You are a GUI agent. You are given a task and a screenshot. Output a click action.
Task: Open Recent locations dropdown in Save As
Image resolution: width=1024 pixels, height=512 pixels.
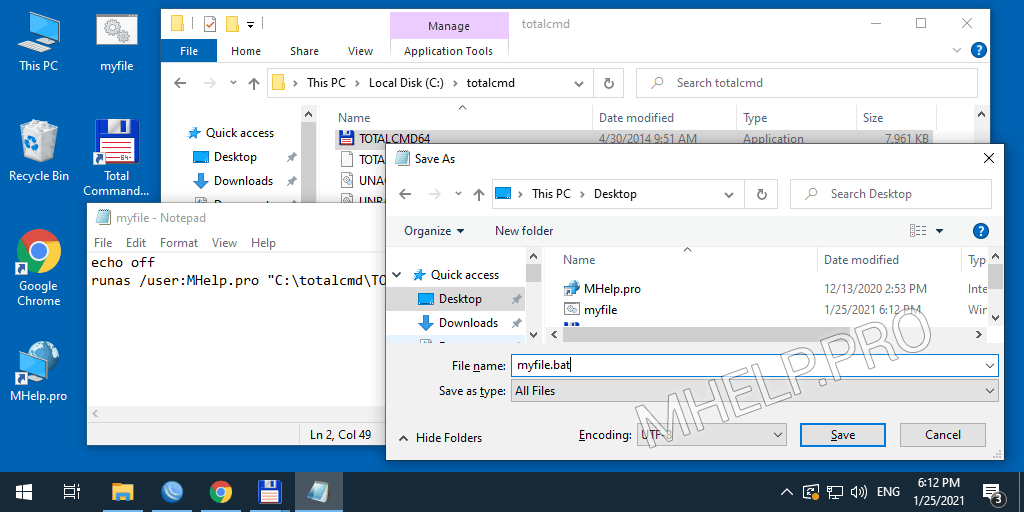click(458, 194)
